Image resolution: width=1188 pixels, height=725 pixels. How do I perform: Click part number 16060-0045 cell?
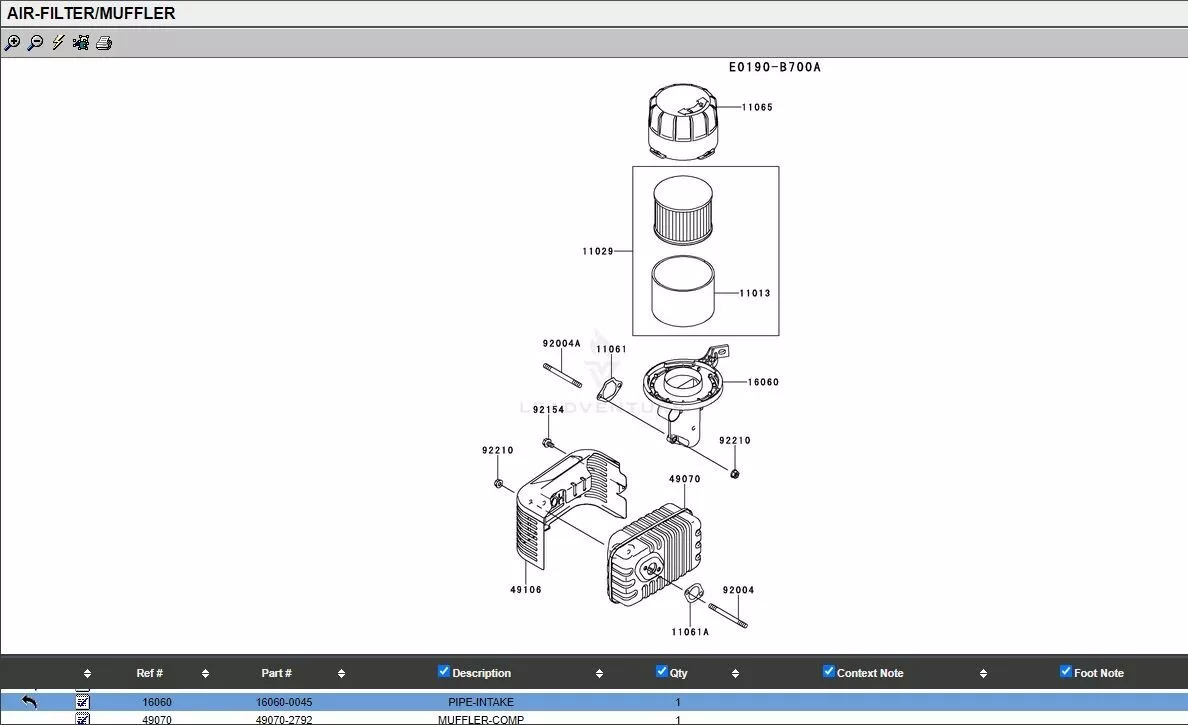[x=284, y=703]
